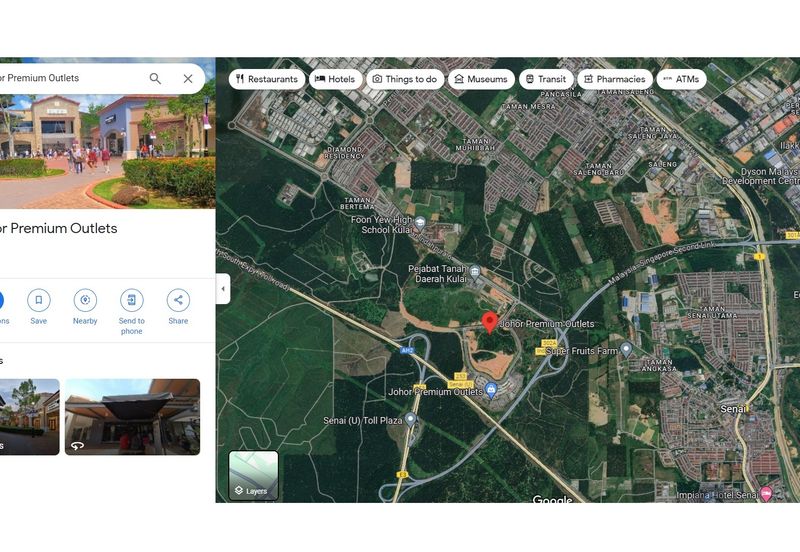The height and width of the screenshot is (552, 800).
Task: Select Foon Yew High School Kulai marker
Action: coord(420,222)
